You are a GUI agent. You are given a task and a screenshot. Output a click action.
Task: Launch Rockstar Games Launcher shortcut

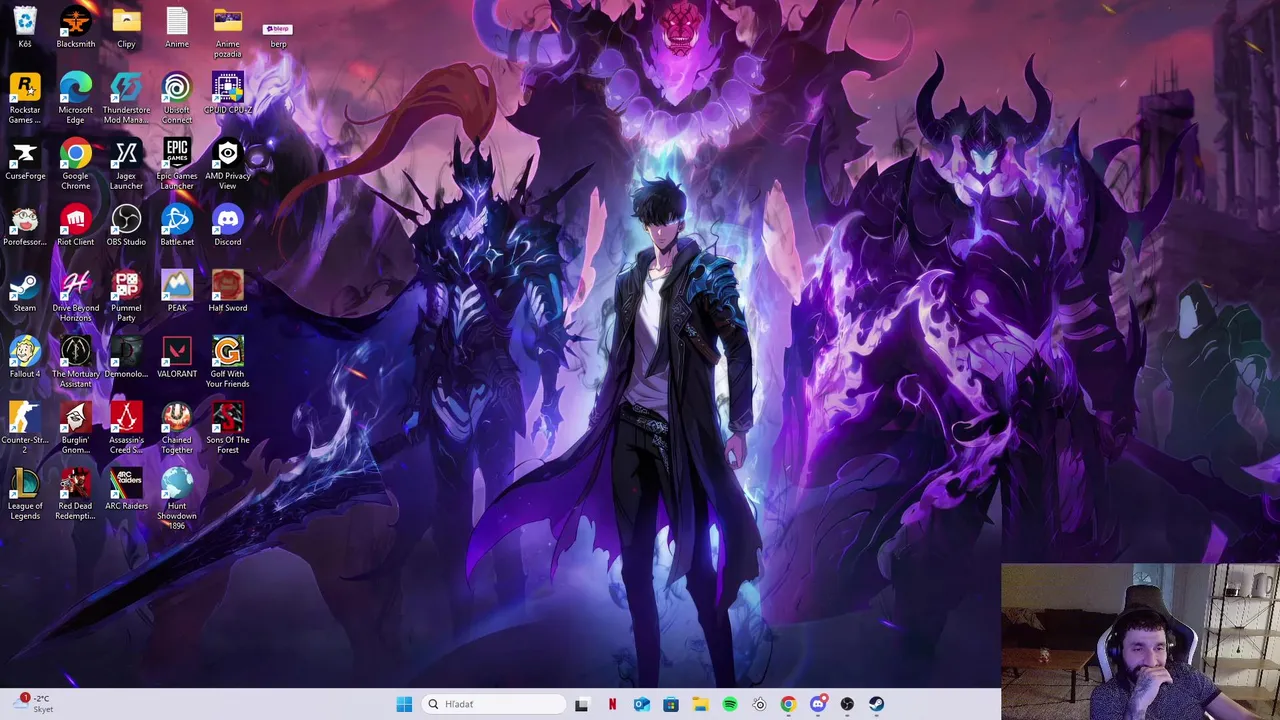[x=25, y=98]
